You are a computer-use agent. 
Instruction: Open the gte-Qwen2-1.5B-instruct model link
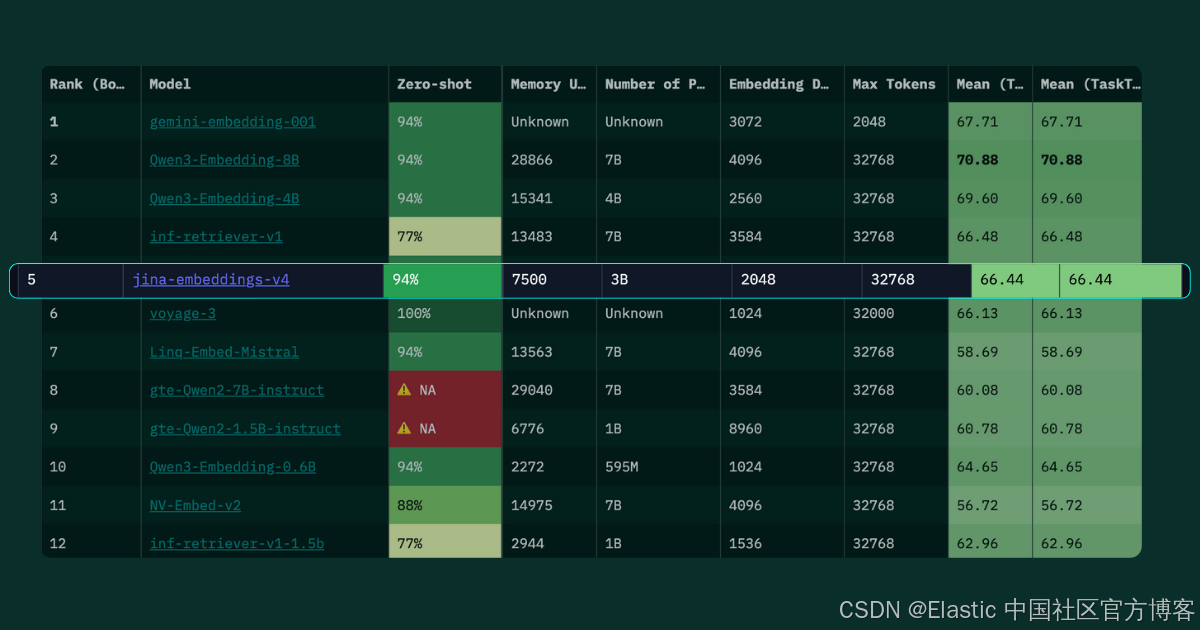click(245, 429)
